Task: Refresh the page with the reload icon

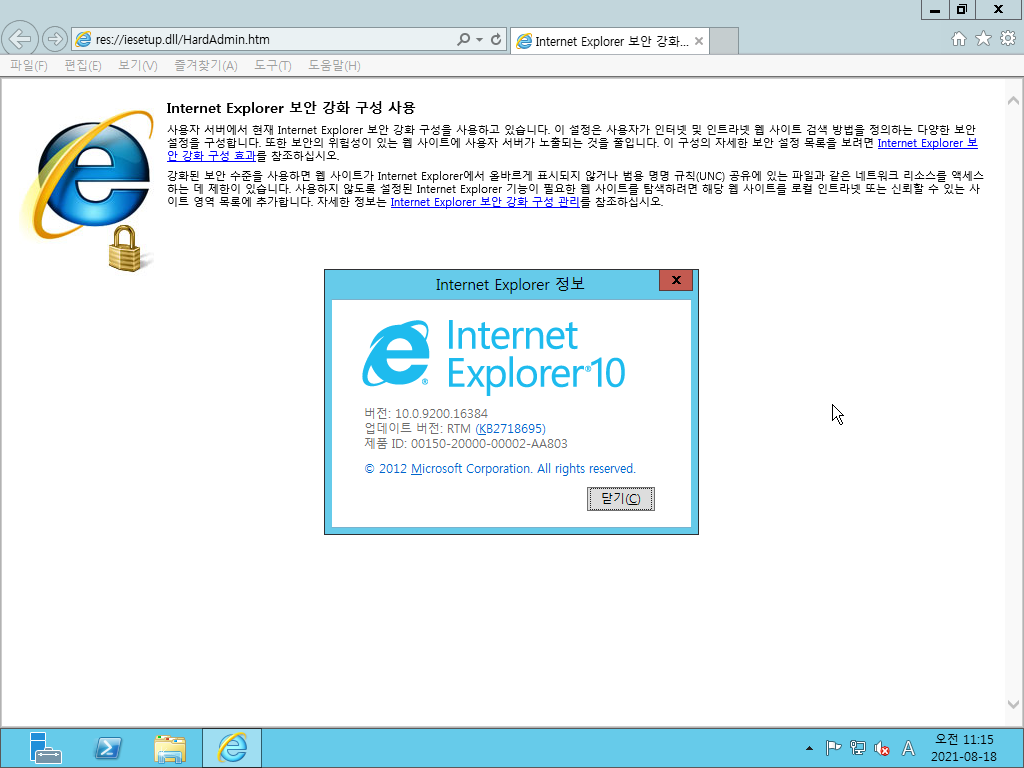Action: pos(496,39)
